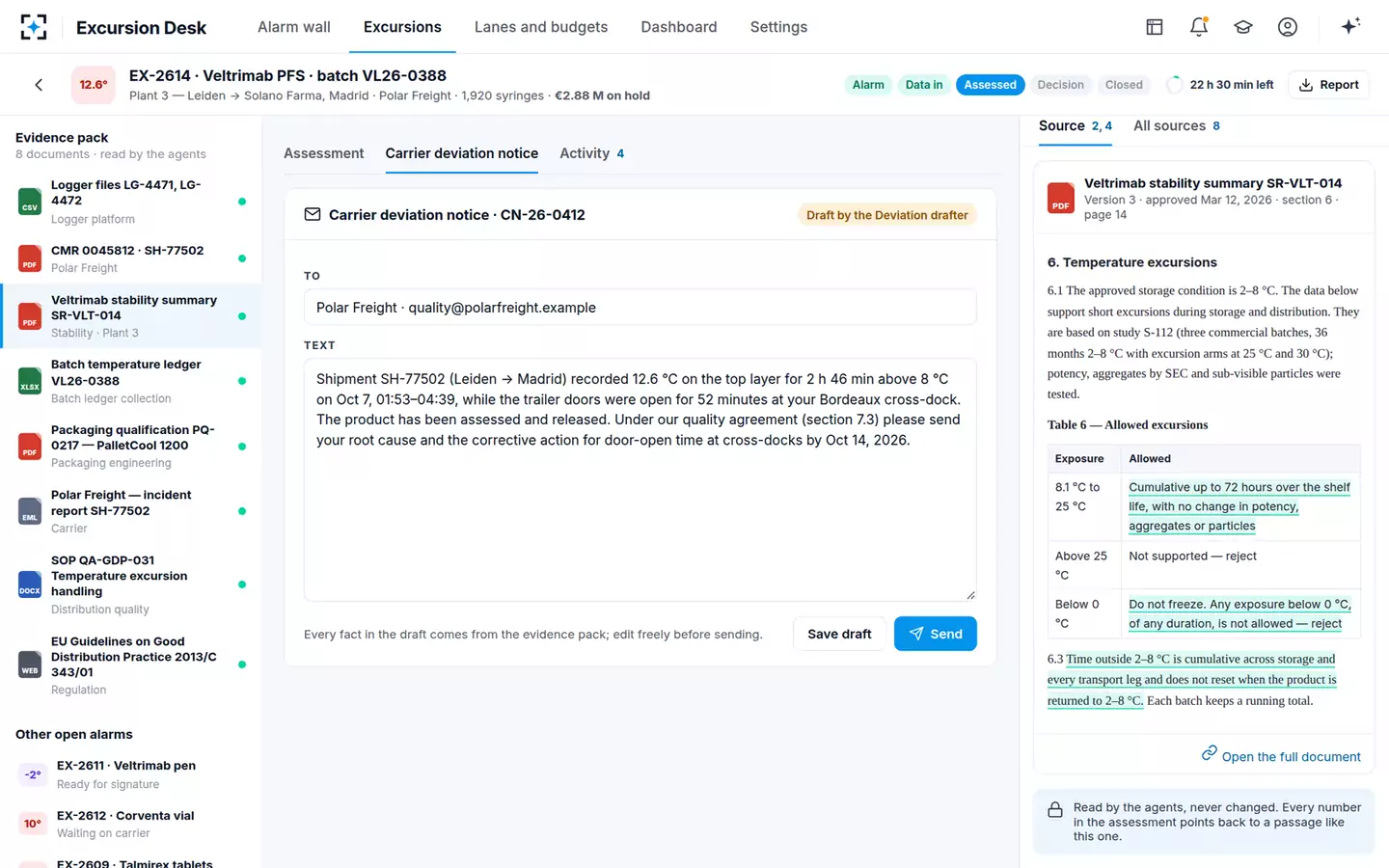The width and height of the screenshot is (1389, 868).
Task: Click the 12.6° temperature badge
Action: click(94, 85)
